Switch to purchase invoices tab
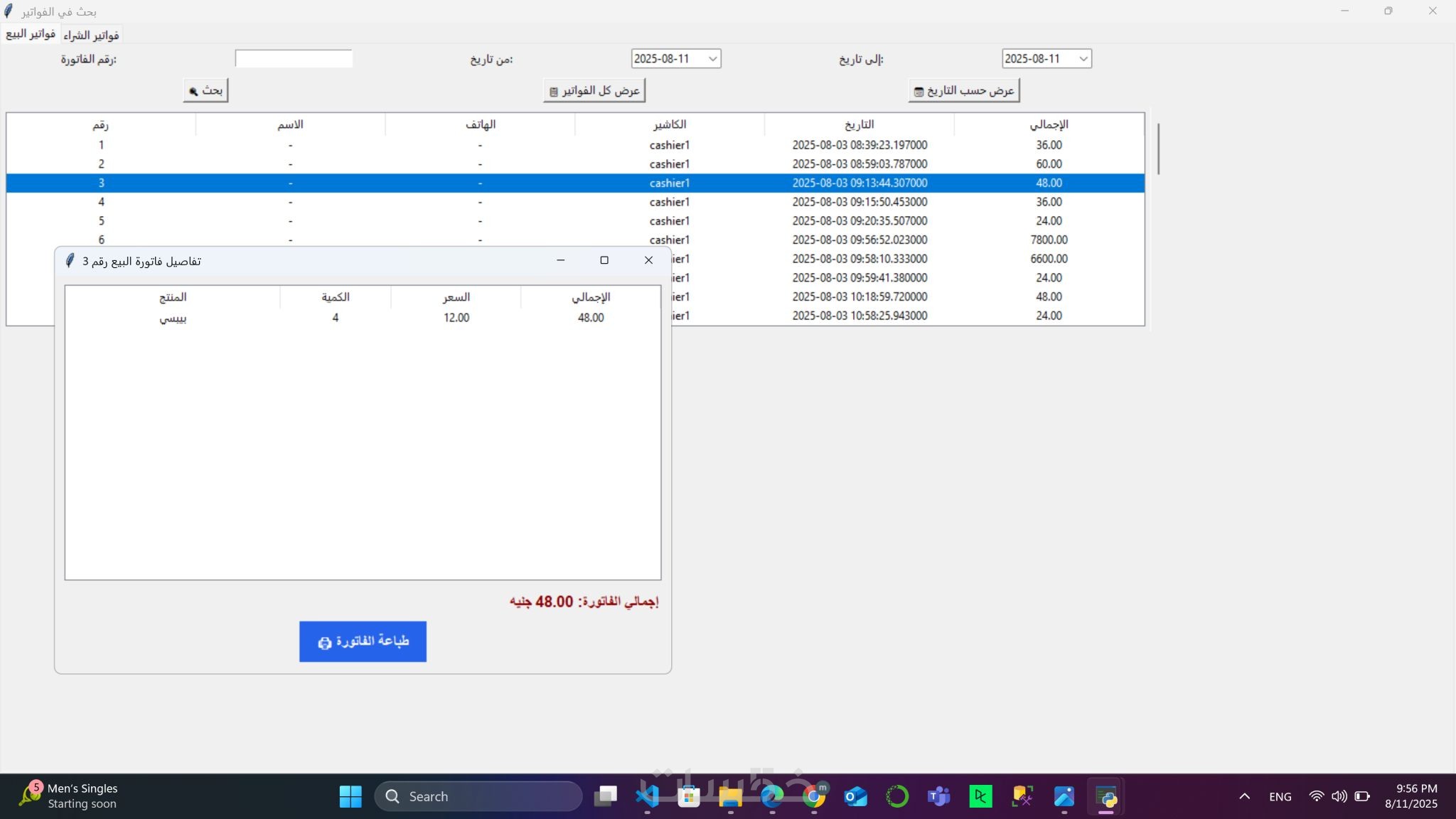Viewport: 1456px width, 819px height. 91,35
